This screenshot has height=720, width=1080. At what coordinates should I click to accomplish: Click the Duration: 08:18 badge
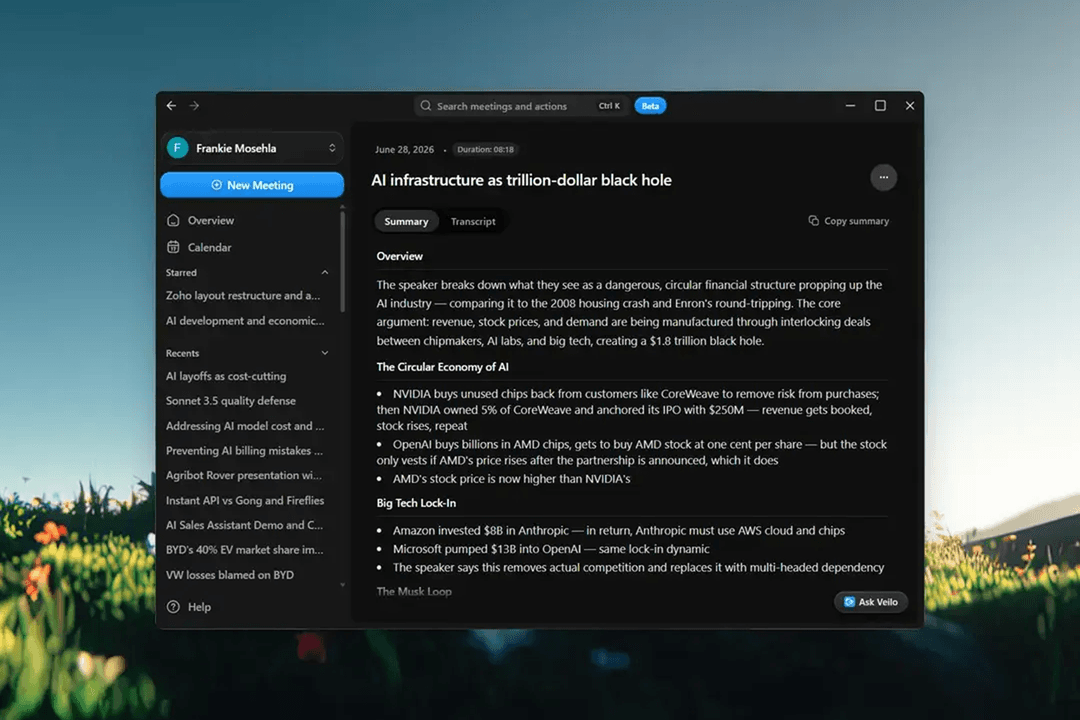tap(486, 150)
